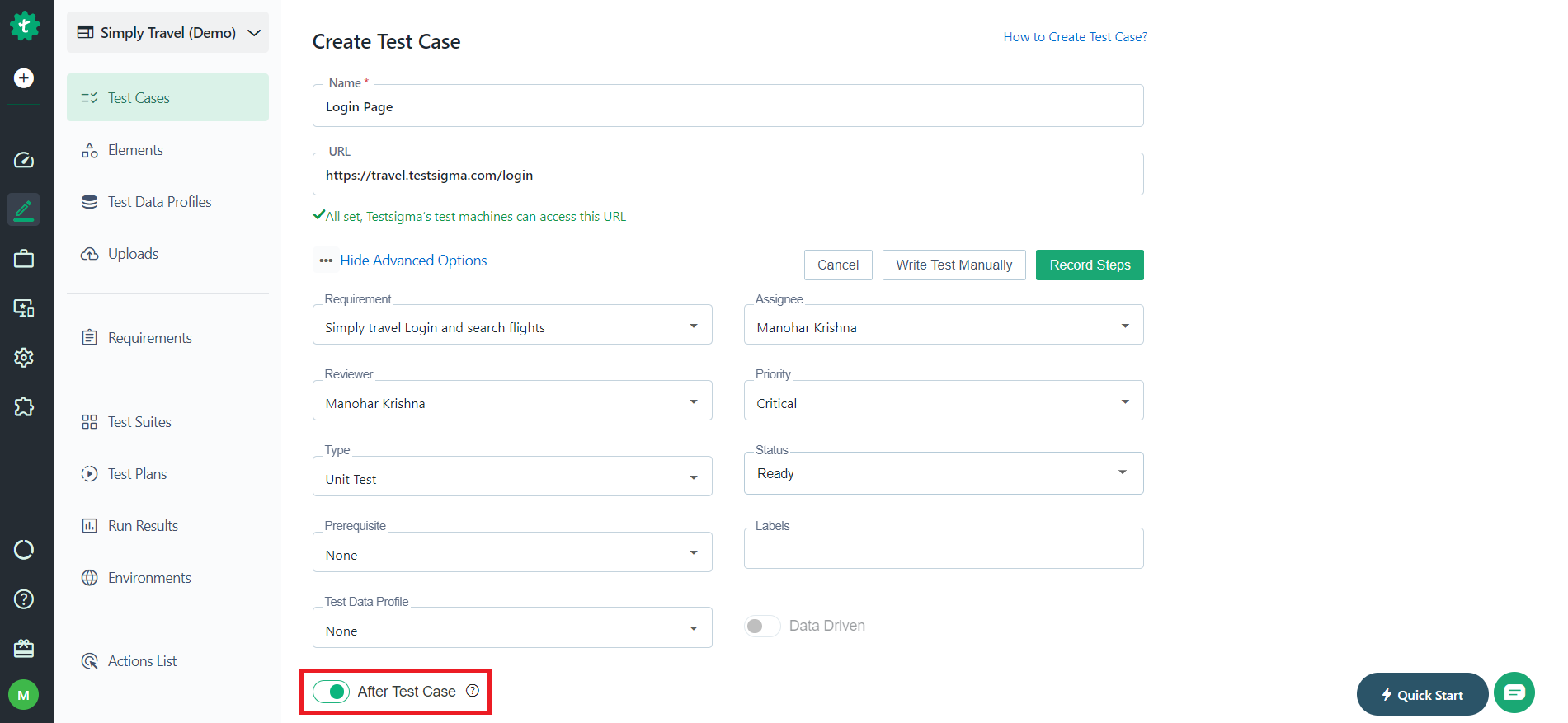
Task: Open the monitor star icon in sidebar
Action: tap(24, 308)
